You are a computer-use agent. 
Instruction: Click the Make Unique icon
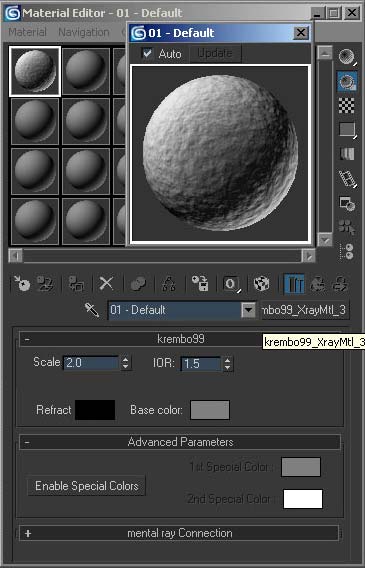pos(168,284)
